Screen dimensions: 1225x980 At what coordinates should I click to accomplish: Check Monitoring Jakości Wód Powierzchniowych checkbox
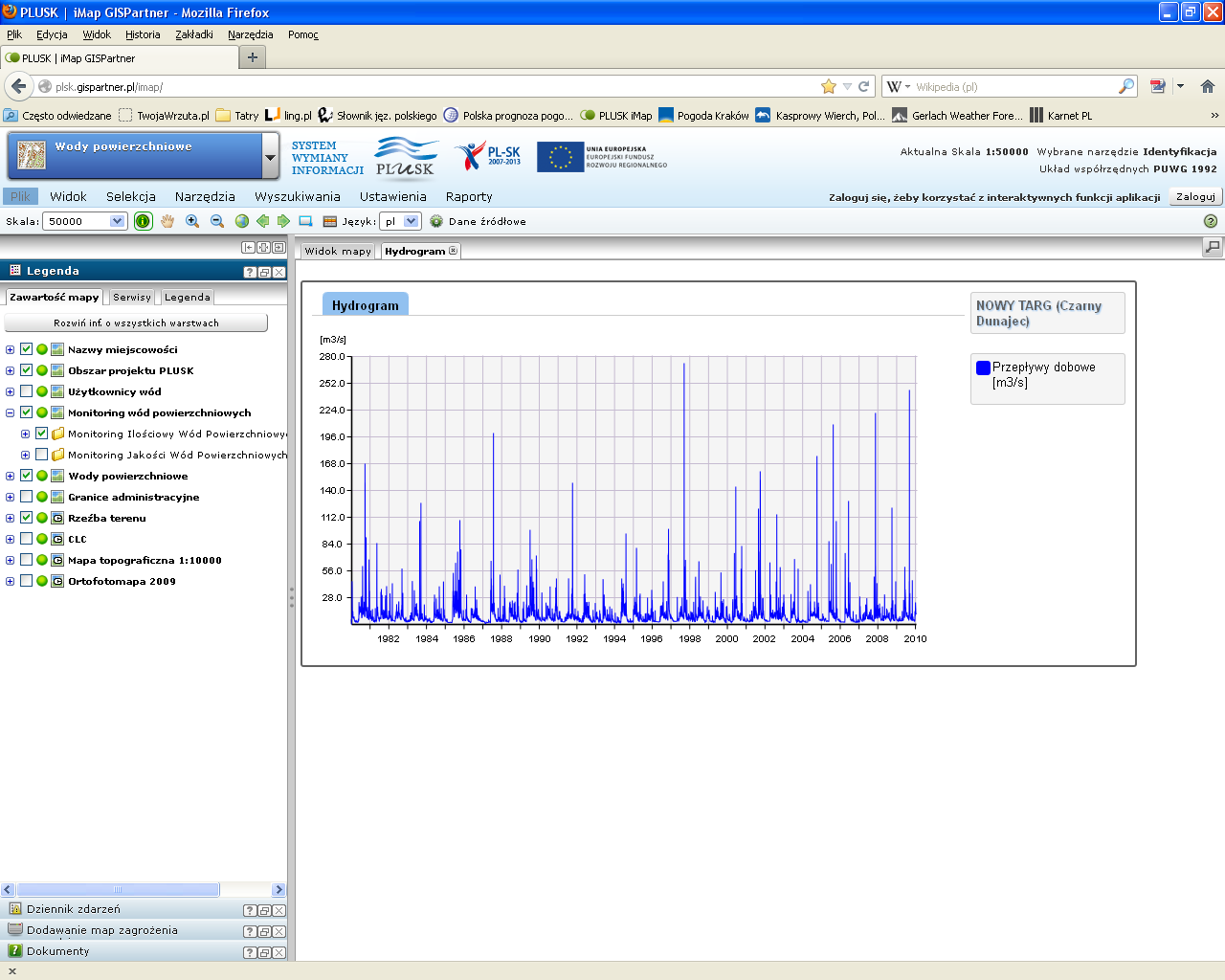[41, 455]
